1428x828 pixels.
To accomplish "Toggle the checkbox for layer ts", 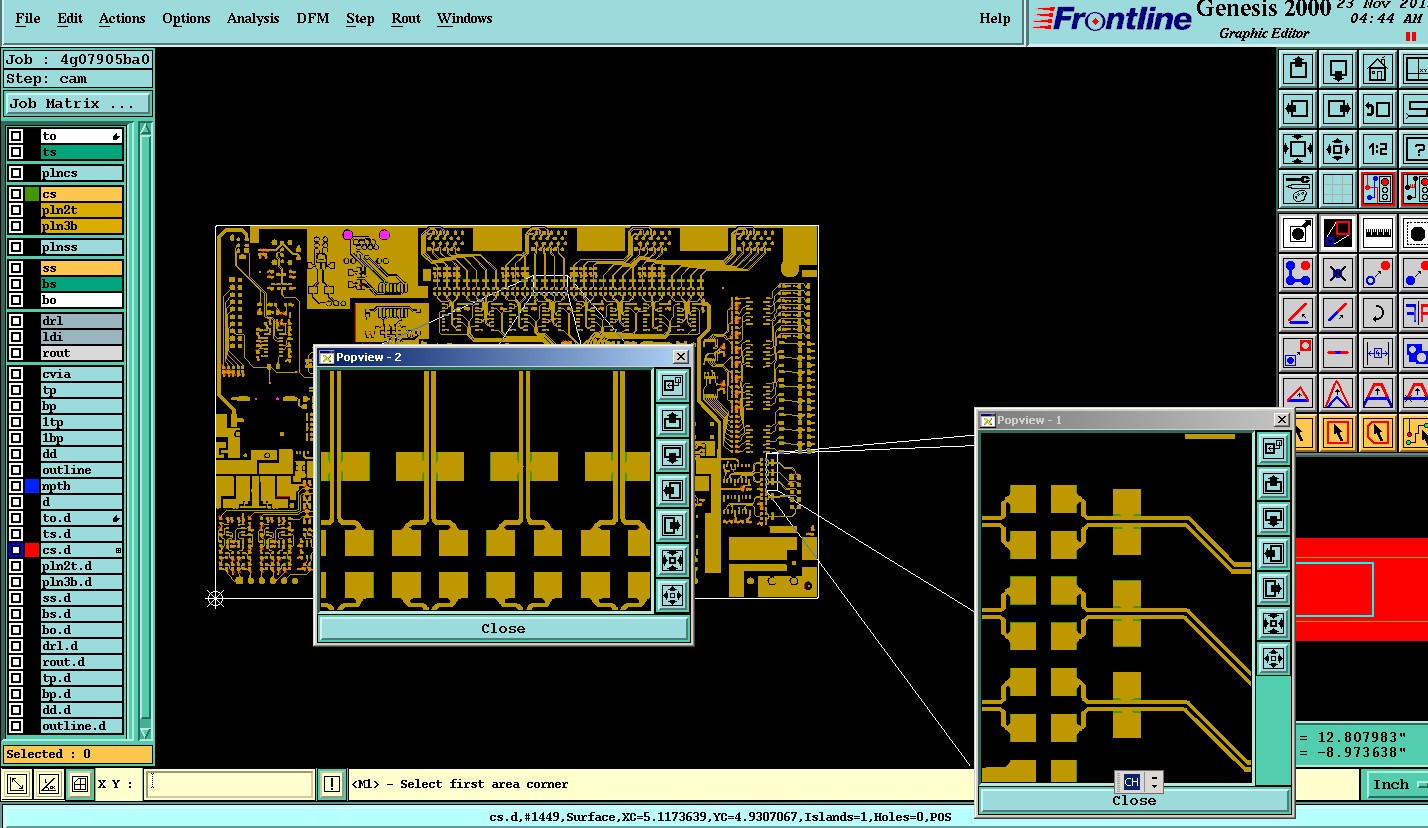I will click(x=16, y=152).
